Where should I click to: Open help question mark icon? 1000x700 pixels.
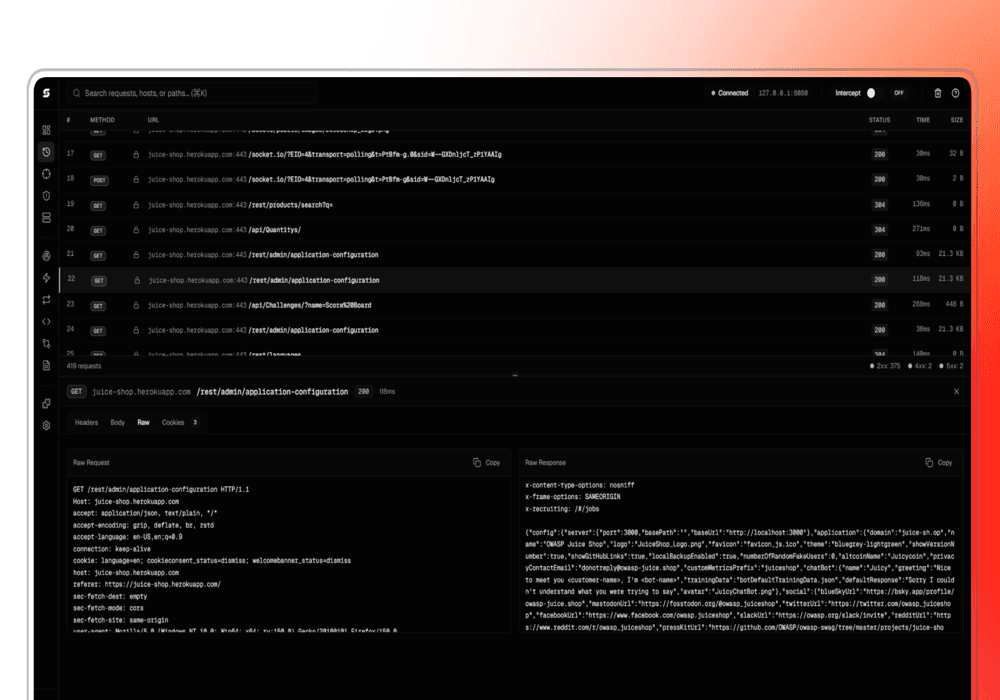[955, 93]
